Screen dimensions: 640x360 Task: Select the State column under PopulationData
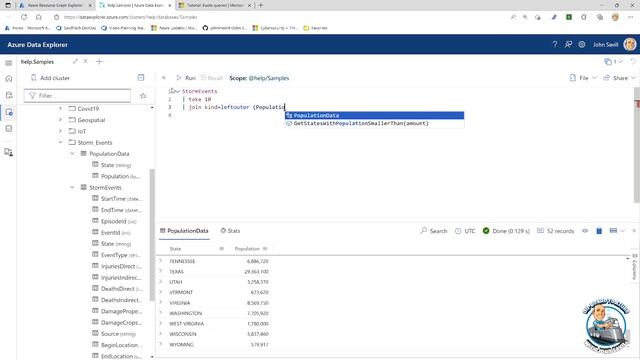coord(111,165)
